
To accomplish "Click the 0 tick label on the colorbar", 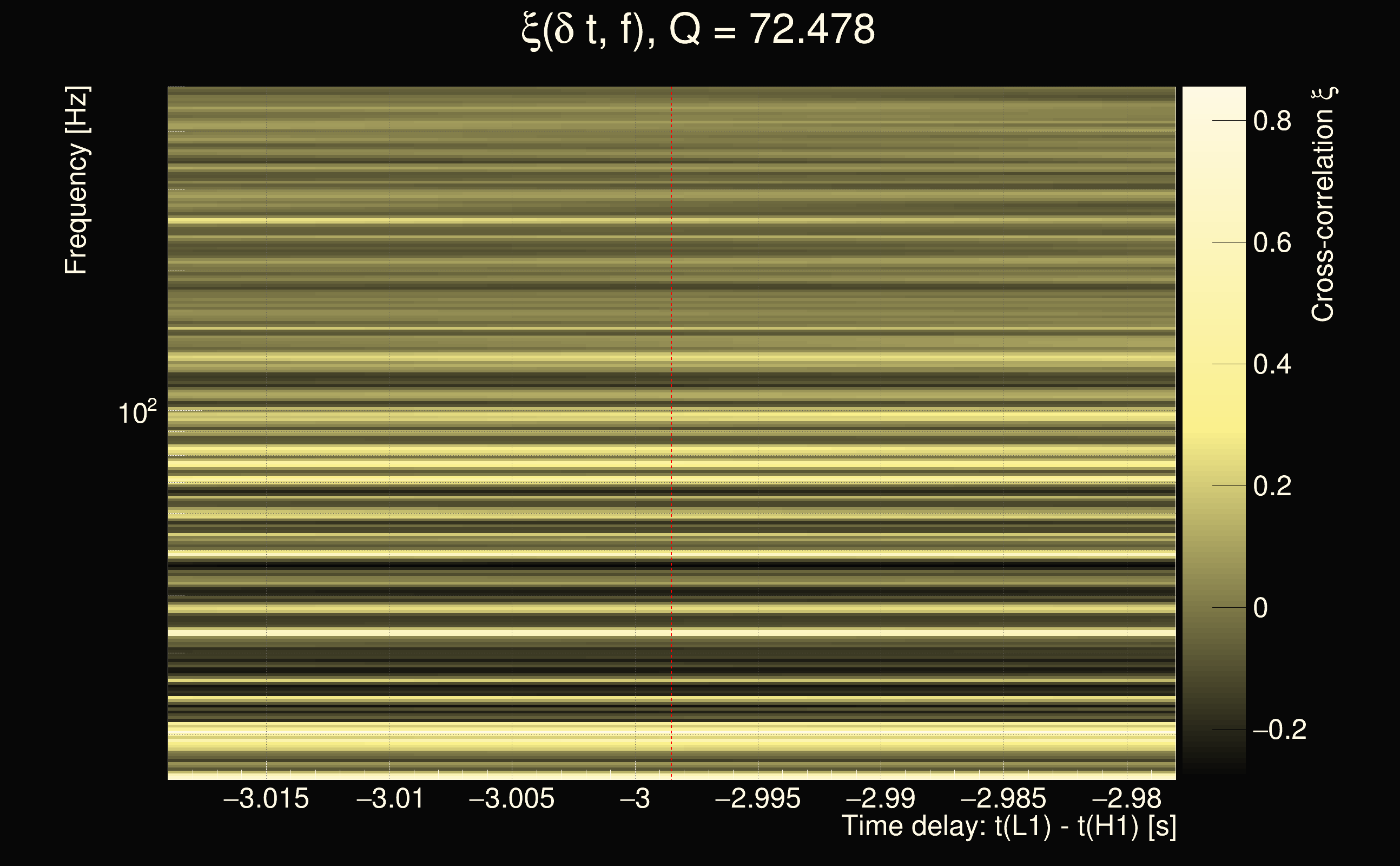I will [x=1260, y=608].
